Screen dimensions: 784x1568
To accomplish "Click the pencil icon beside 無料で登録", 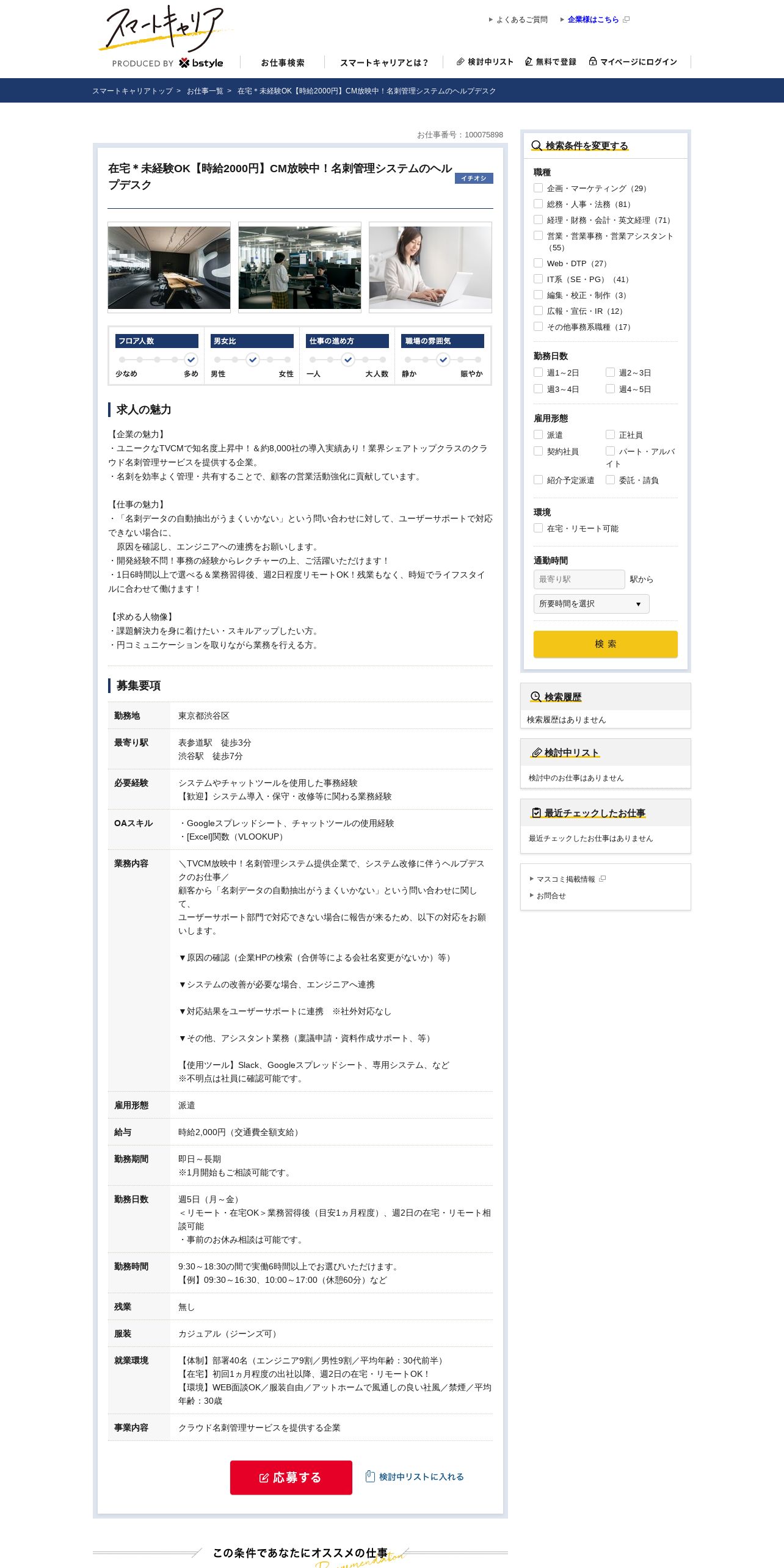I will click(x=529, y=62).
